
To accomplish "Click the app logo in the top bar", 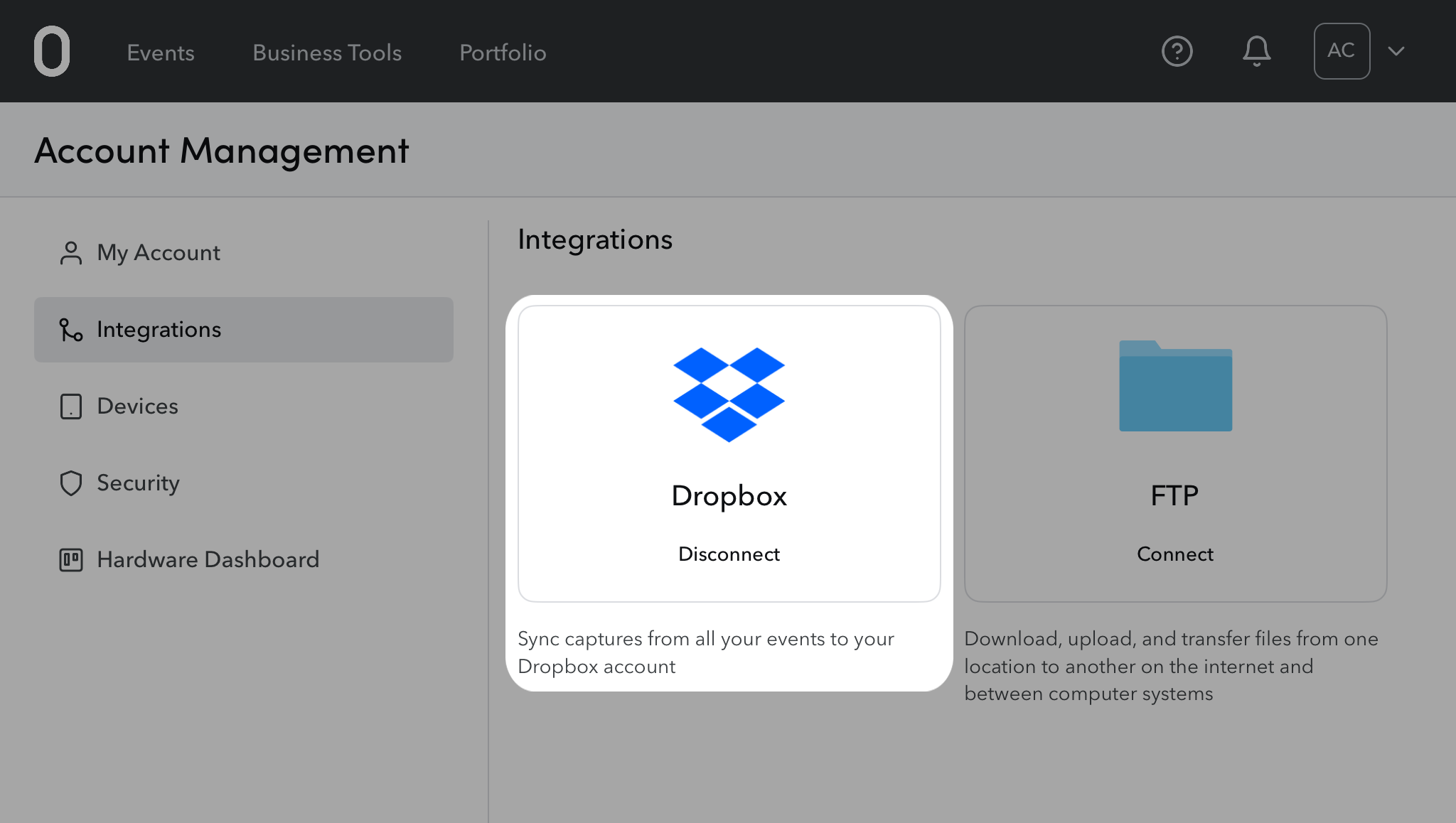I will click(52, 51).
